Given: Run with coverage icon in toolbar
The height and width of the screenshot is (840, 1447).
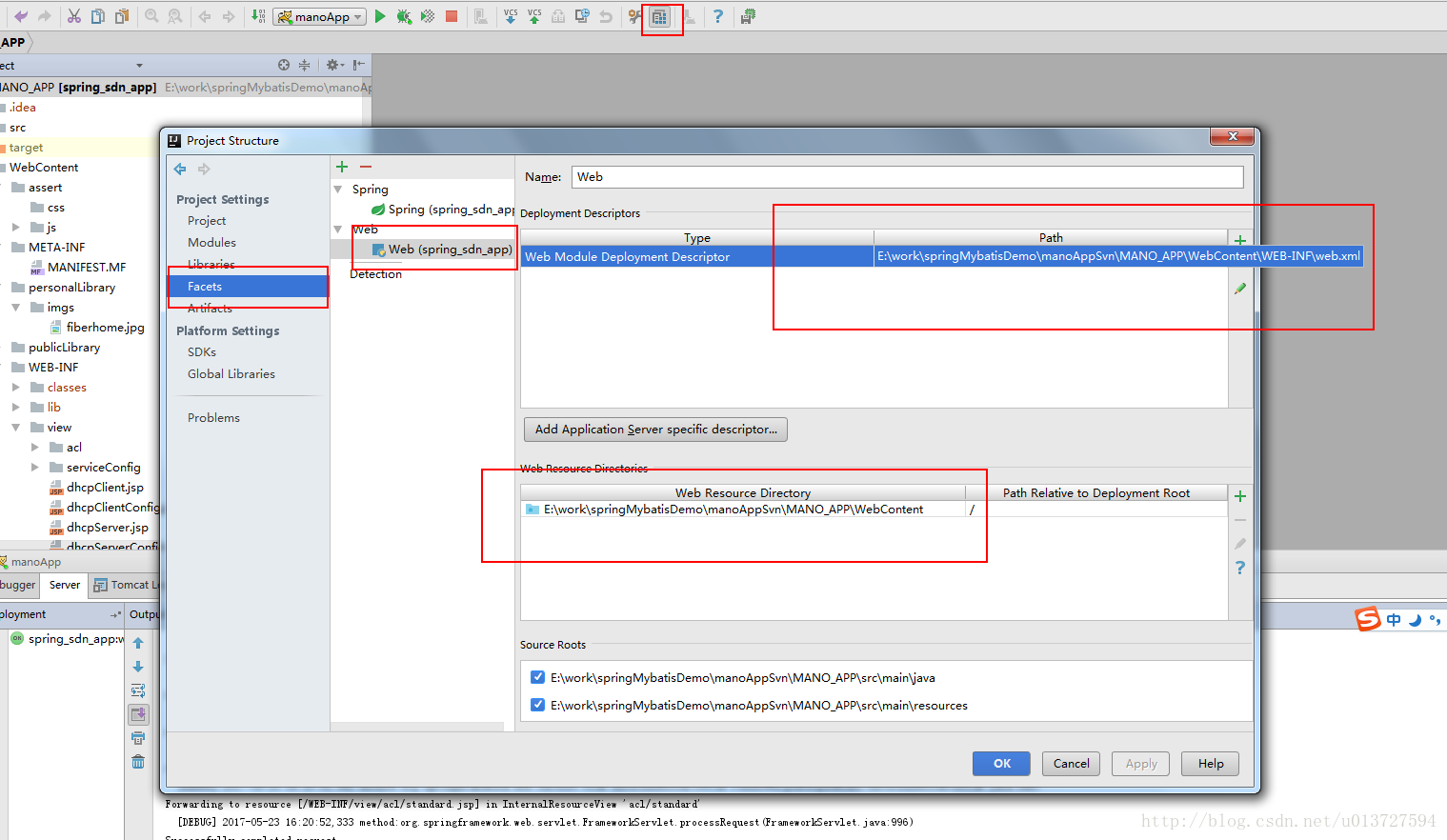Looking at the screenshot, I should tap(428, 16).
